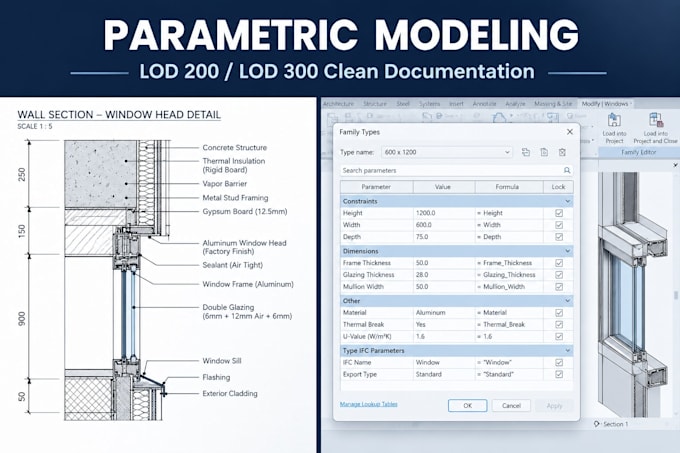This screenshot has height=453, width=680.
Task: Select the Depth value 75.0
Action: point(444,237)
